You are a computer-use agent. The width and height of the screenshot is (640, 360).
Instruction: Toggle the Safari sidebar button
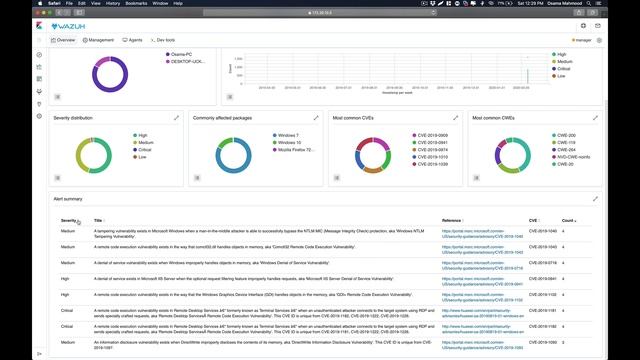click(x=80, y=13)
